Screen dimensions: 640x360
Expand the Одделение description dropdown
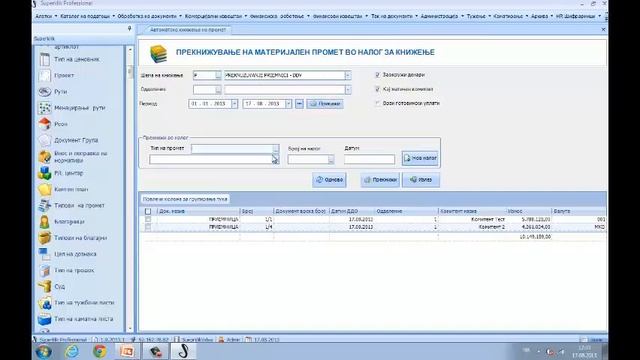tap(348, 90)
